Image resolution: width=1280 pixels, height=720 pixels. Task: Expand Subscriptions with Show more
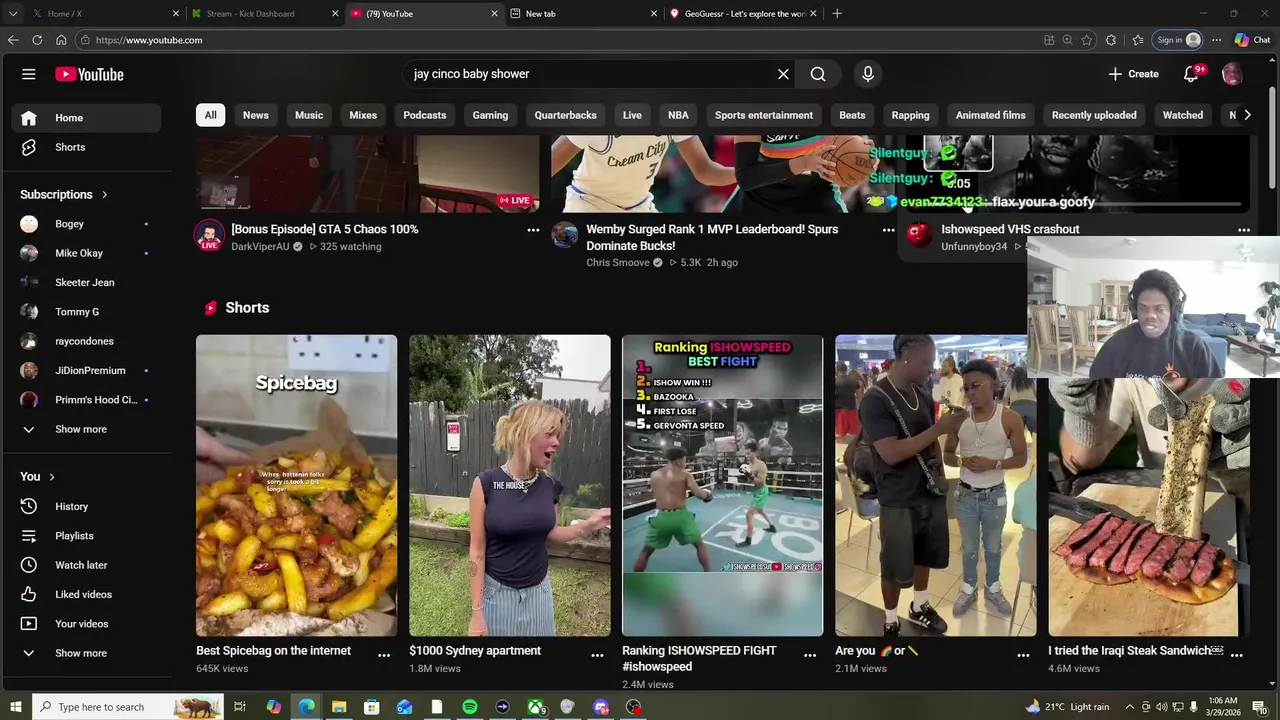pyautogui.click(x=86, y=429)
